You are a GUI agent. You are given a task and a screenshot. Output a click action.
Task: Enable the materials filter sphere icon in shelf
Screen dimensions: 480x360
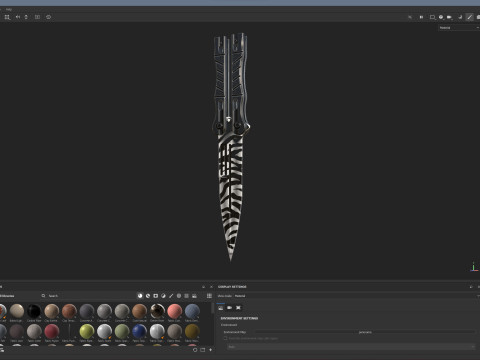[140, 296]
